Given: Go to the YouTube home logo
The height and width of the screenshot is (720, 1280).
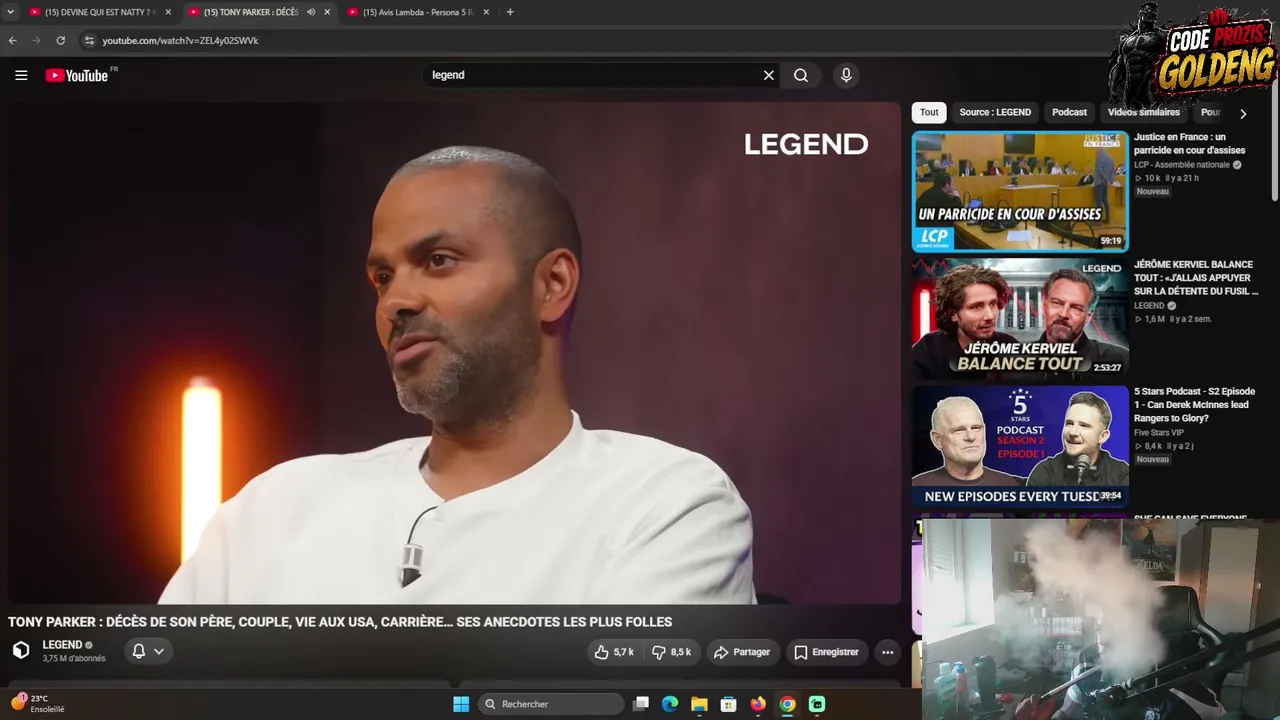Looking at the screenshot, I should coord(77,75).
